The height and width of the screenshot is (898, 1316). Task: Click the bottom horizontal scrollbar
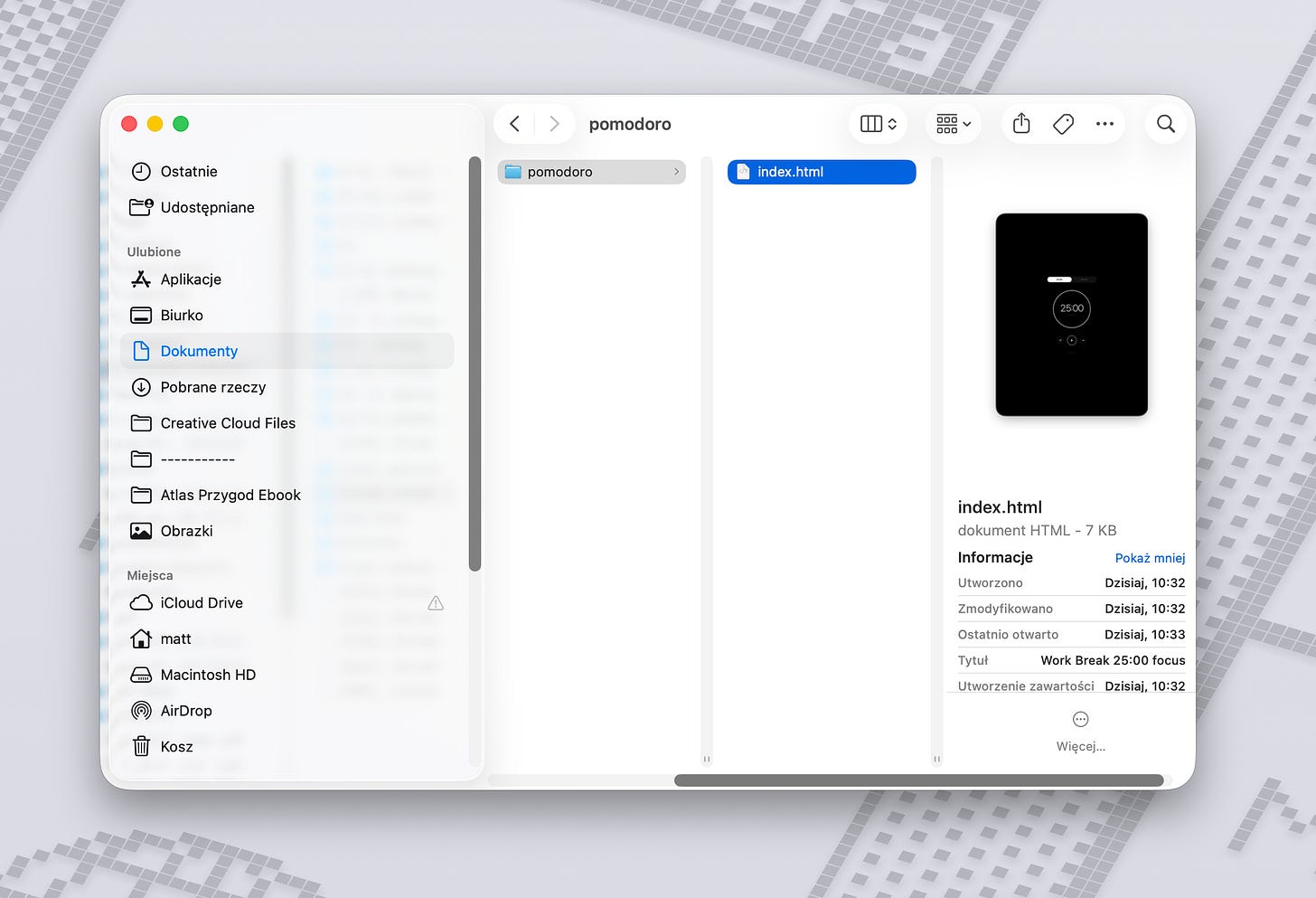[x=919, y=780]
